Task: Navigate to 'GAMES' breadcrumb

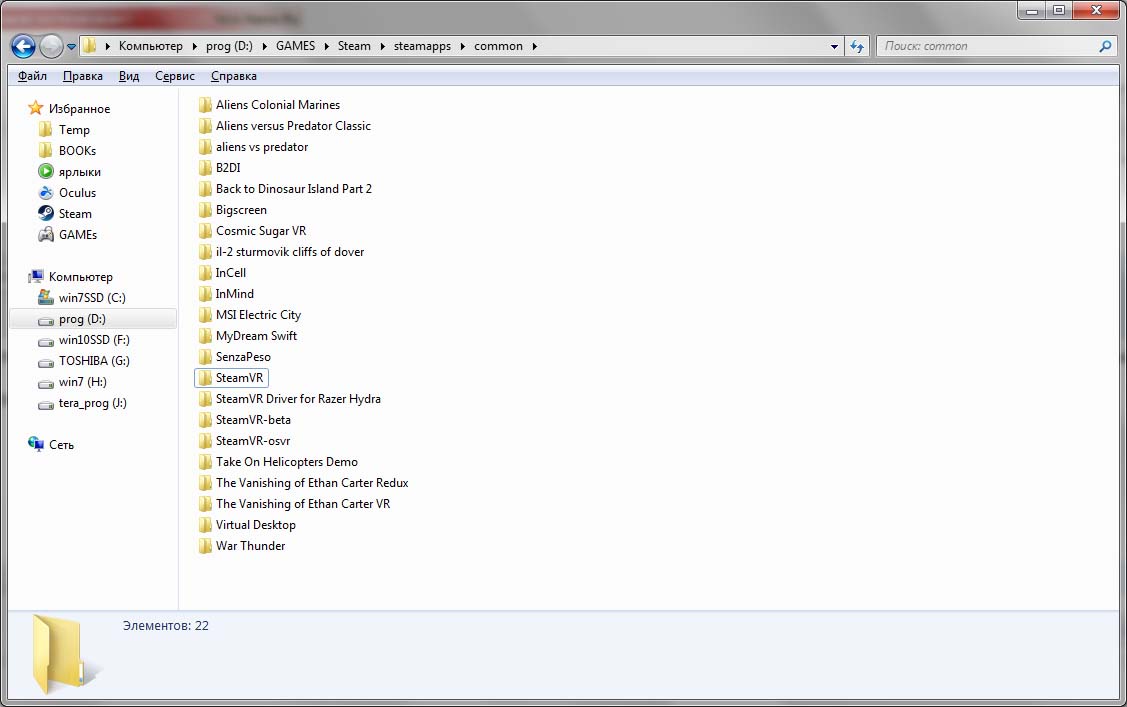Action: click(295, 46)
